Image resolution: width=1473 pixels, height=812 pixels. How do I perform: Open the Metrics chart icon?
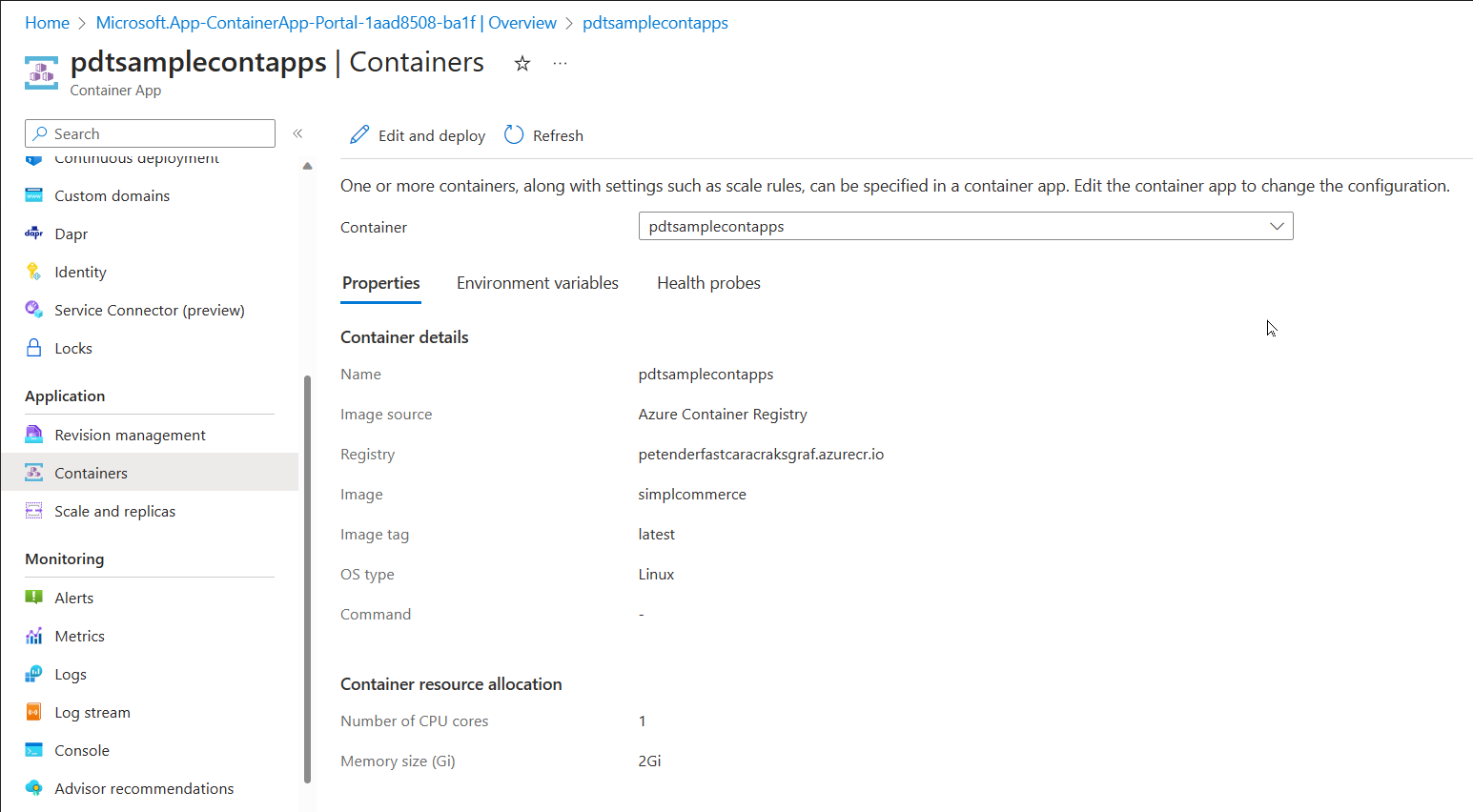(x=33, y=635)
